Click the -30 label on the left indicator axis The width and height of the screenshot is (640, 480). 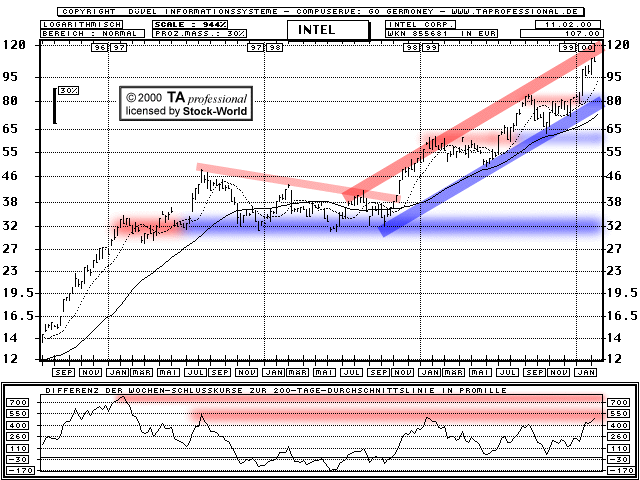20,460
